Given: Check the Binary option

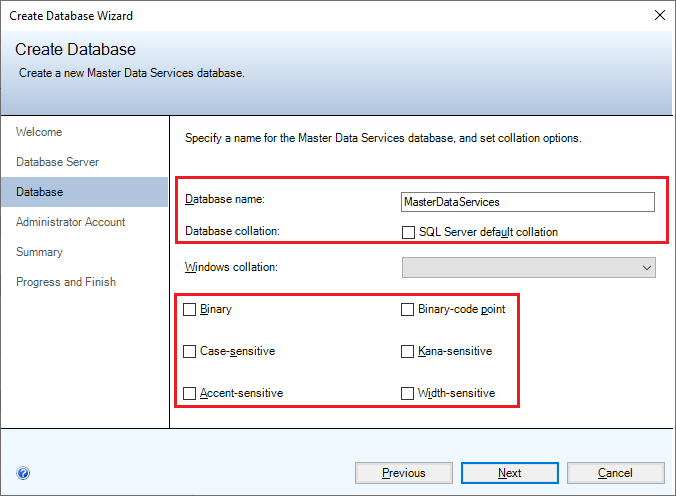Looking at the screenshot, I should click(190, 310).
